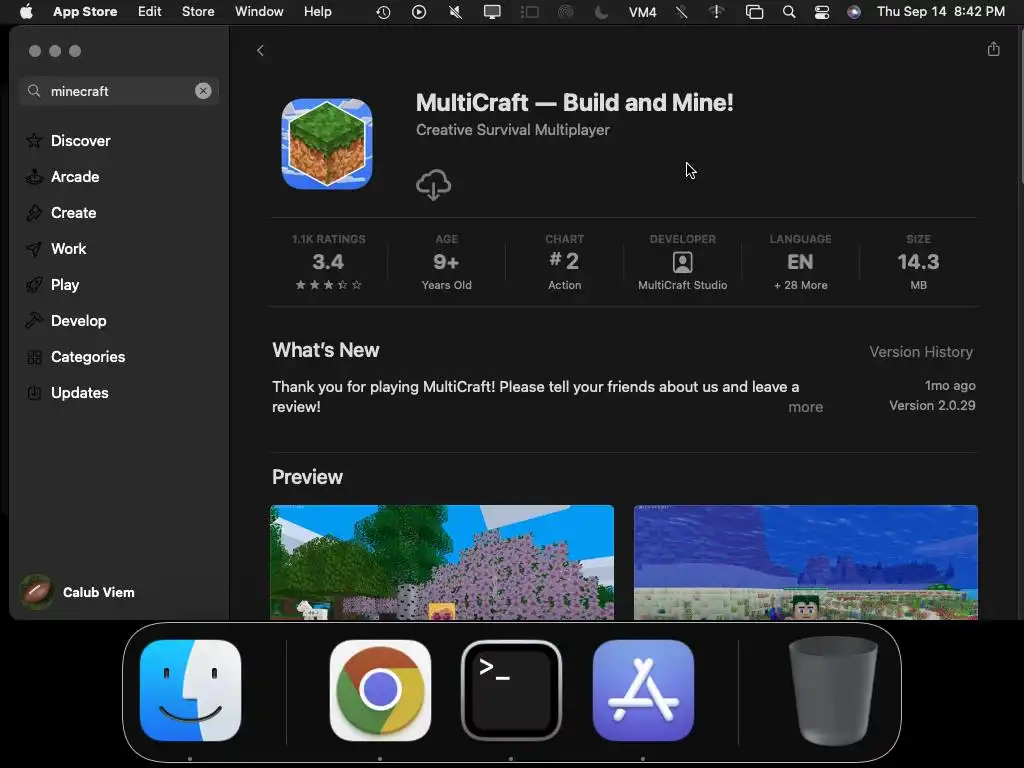Open the Help menu

click(317, 12)
